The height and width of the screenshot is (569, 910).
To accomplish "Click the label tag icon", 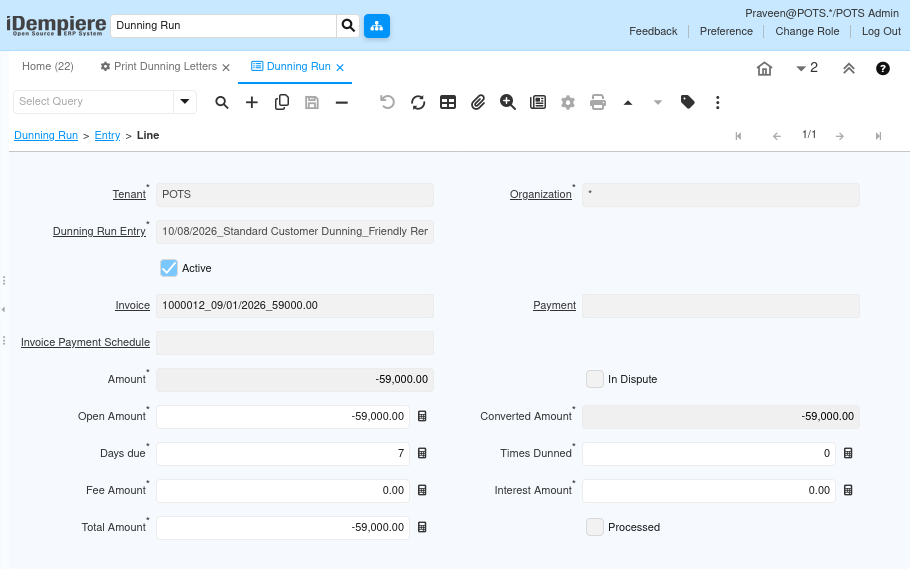I will click(688, 103).
